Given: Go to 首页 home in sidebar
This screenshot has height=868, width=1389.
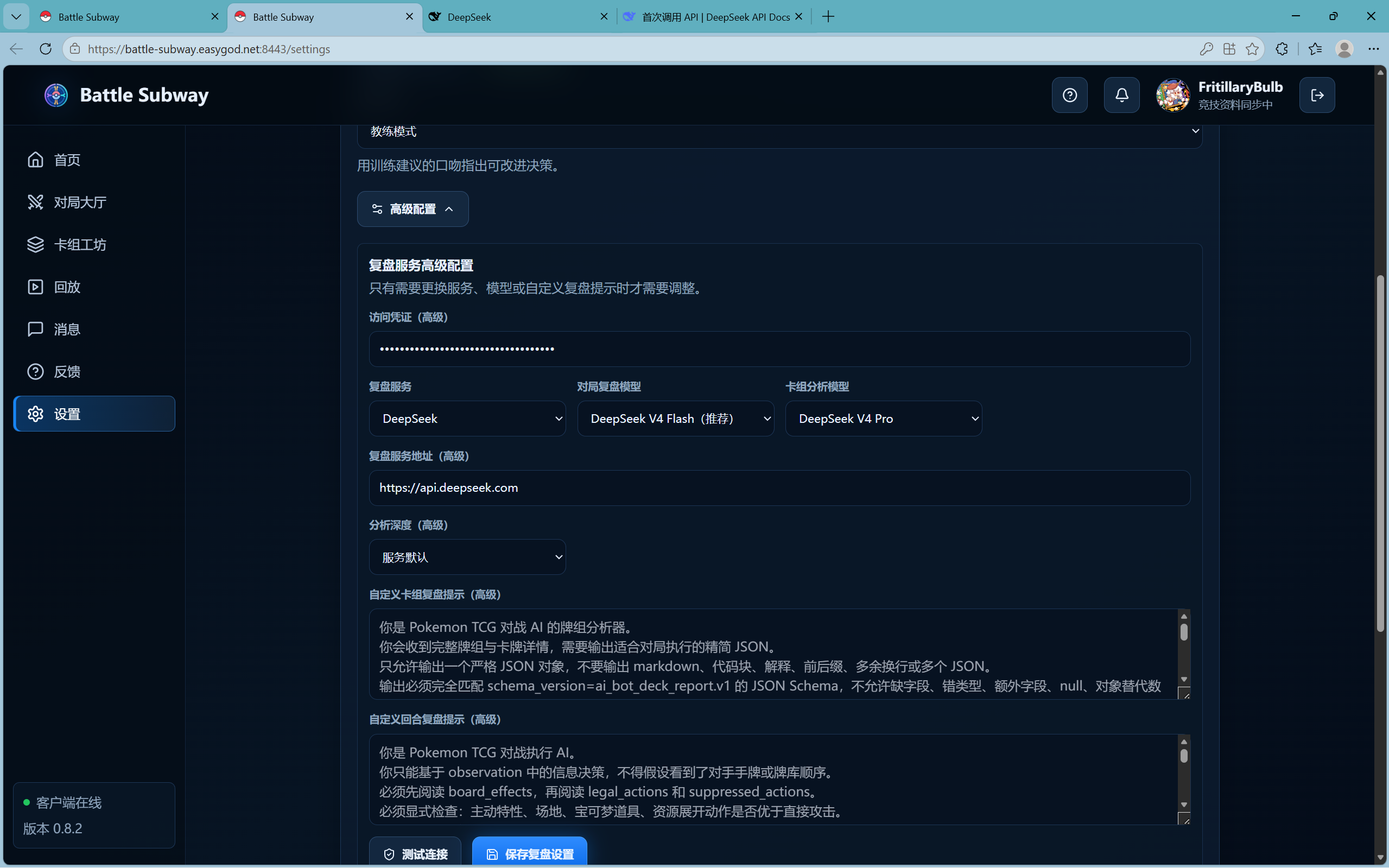Looking at the screenshot, I should [x=94, y=160].
